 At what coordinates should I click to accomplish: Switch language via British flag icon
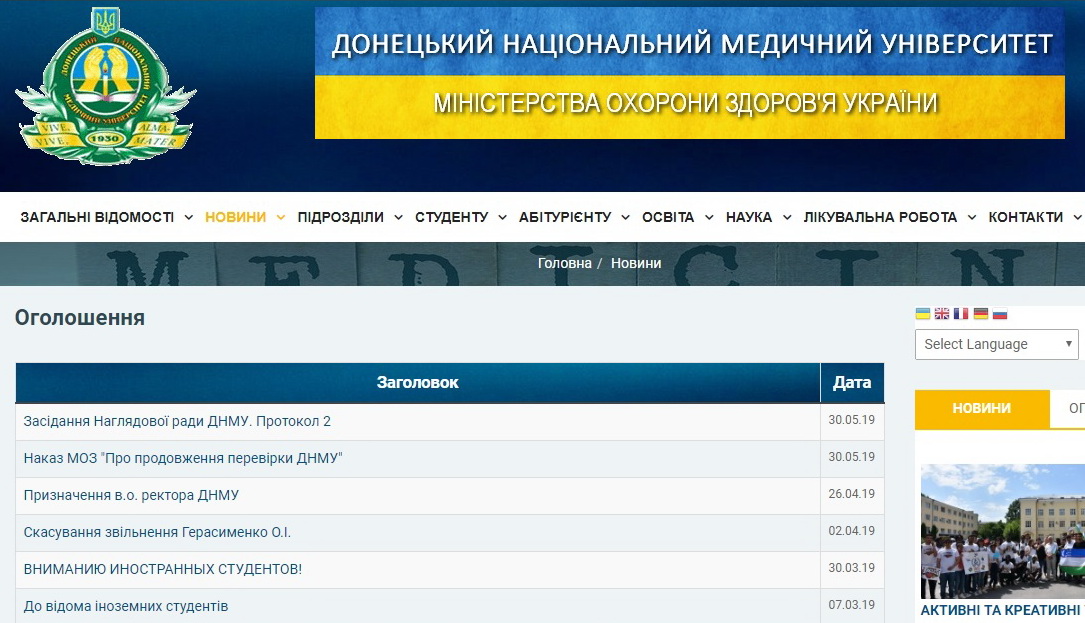coord(942,314)
